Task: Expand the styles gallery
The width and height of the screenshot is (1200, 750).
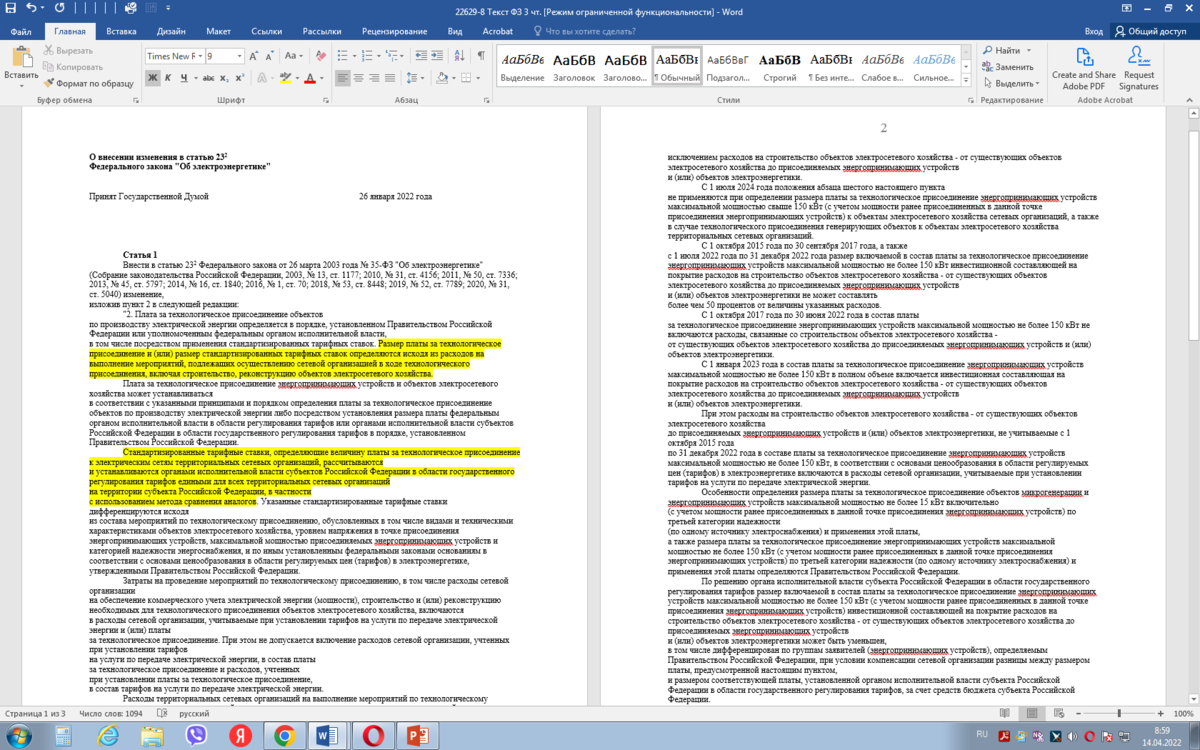Action: (x=966, y=82)
